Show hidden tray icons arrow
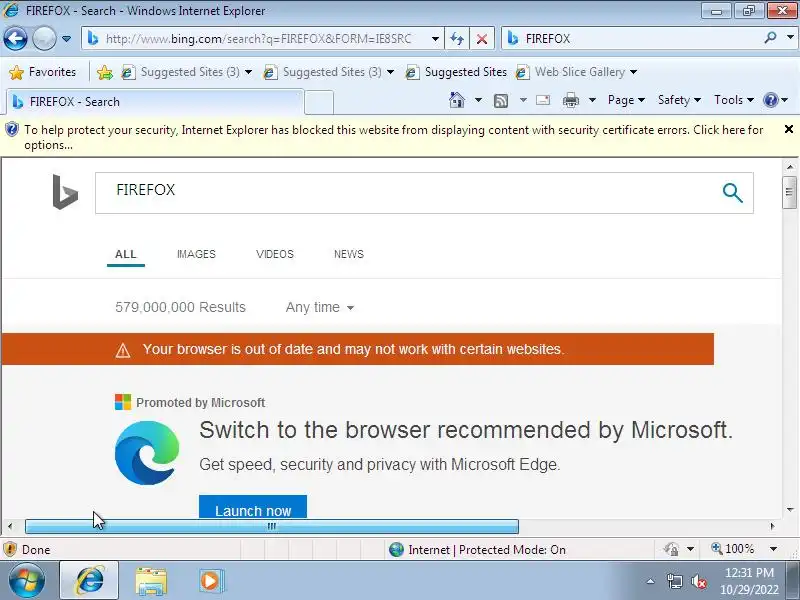800x600 pixels. click(651, 581)
